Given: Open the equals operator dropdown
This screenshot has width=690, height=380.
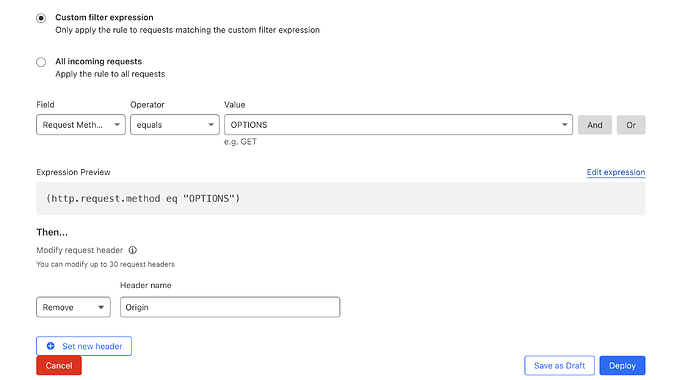Looking at the screenshot, I should (175, 125).
